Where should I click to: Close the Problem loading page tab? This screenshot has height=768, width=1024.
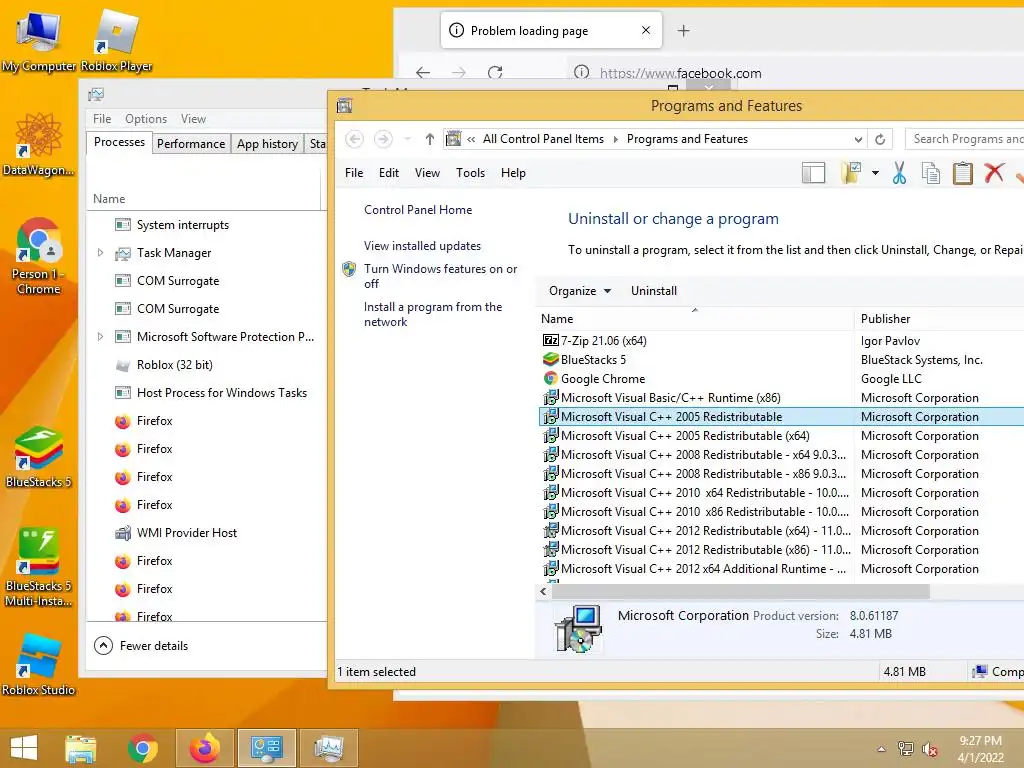tap(645, 30)
